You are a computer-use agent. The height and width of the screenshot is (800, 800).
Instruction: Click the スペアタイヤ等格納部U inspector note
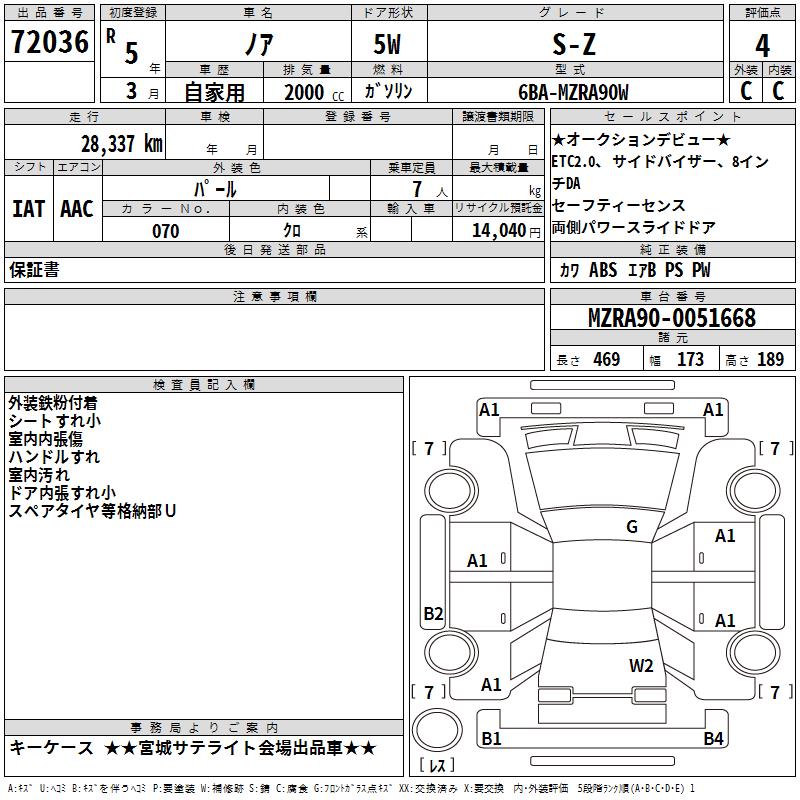(92, 511)
